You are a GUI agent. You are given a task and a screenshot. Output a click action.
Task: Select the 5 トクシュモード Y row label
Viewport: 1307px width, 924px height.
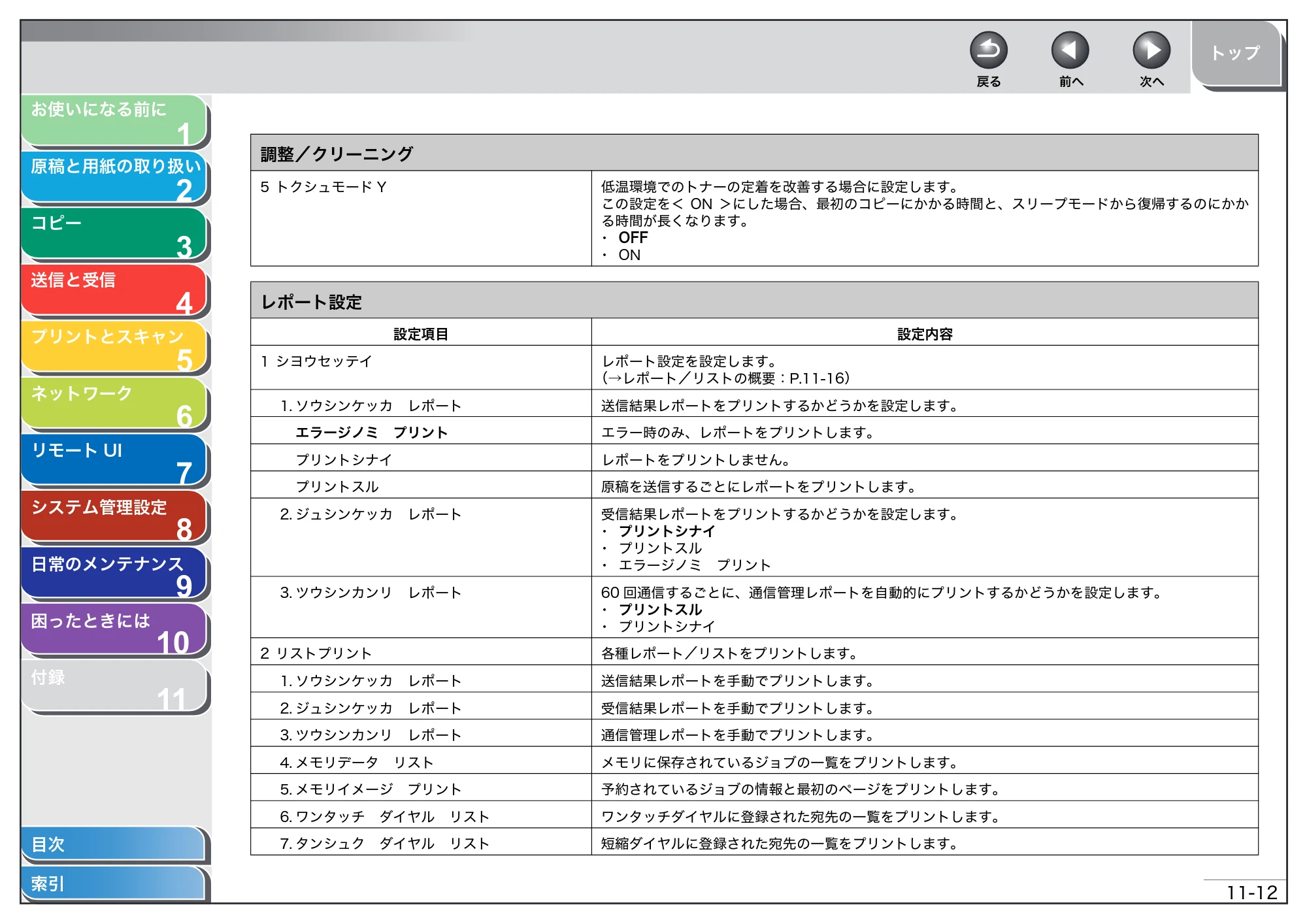323,187
